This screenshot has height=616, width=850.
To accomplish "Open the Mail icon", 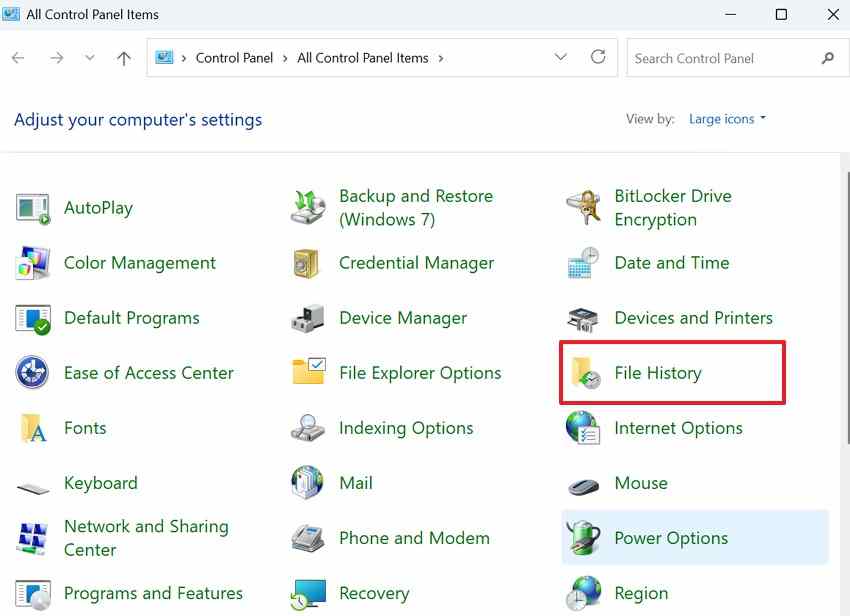I will click(307, 482).
